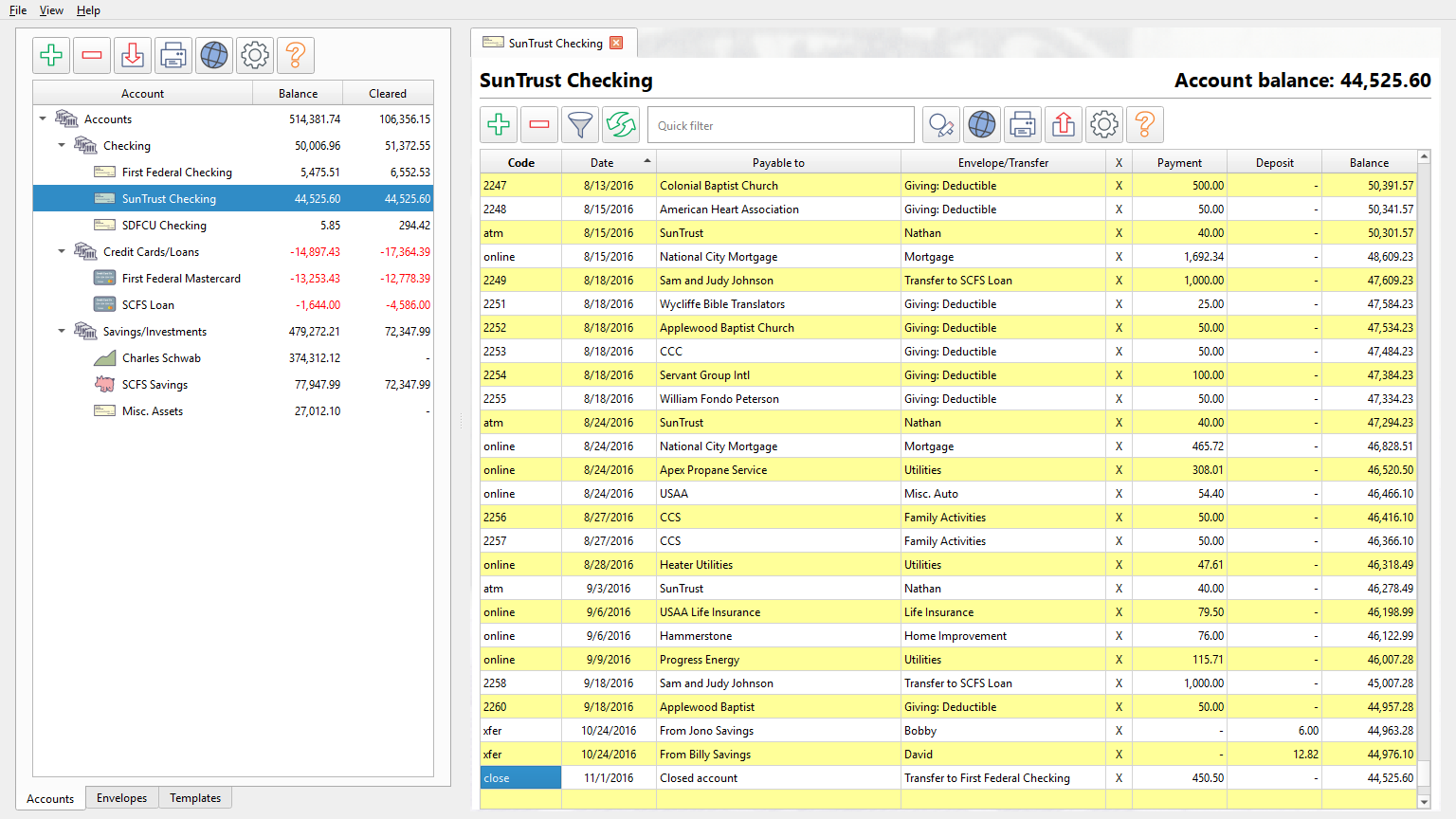Collapse the Checking account group
The height and width of the screenshot is (819, 1456).
[62, 145]
